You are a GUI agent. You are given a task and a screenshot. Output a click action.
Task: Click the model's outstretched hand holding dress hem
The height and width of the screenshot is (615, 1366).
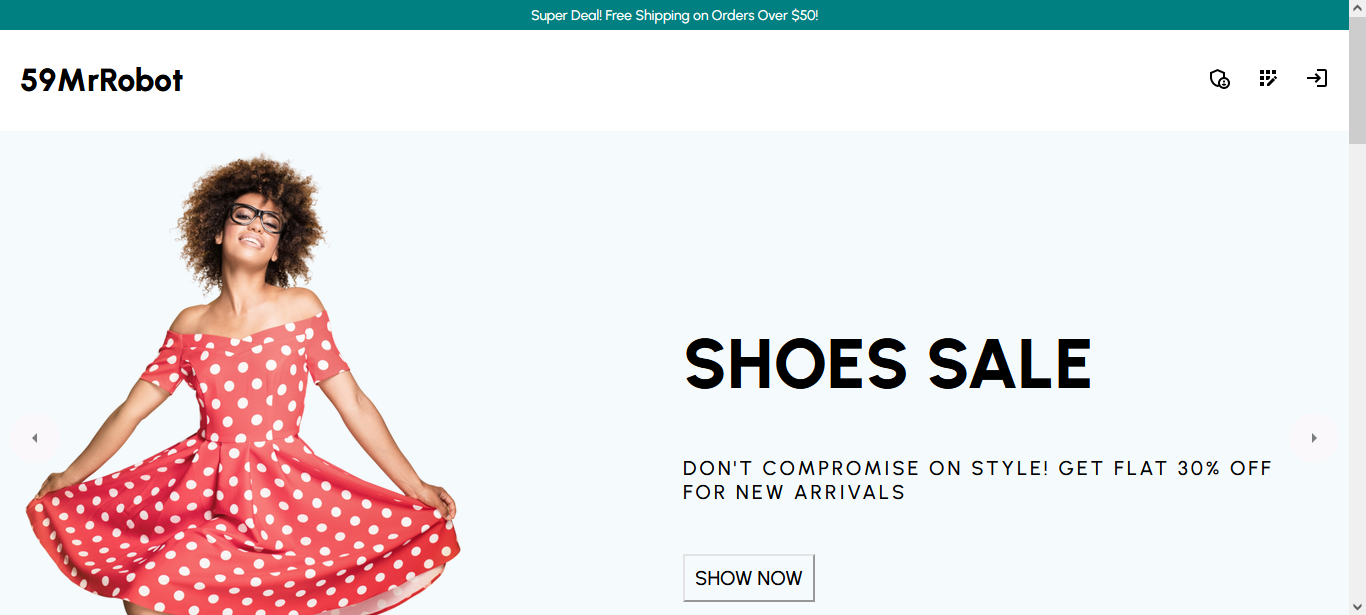coord(438,502)
